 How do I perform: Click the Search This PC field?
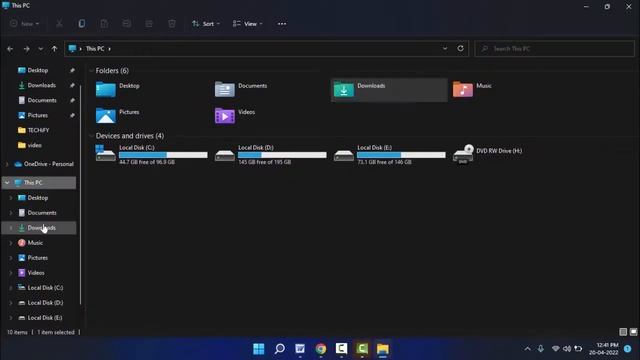pos(554,49)
